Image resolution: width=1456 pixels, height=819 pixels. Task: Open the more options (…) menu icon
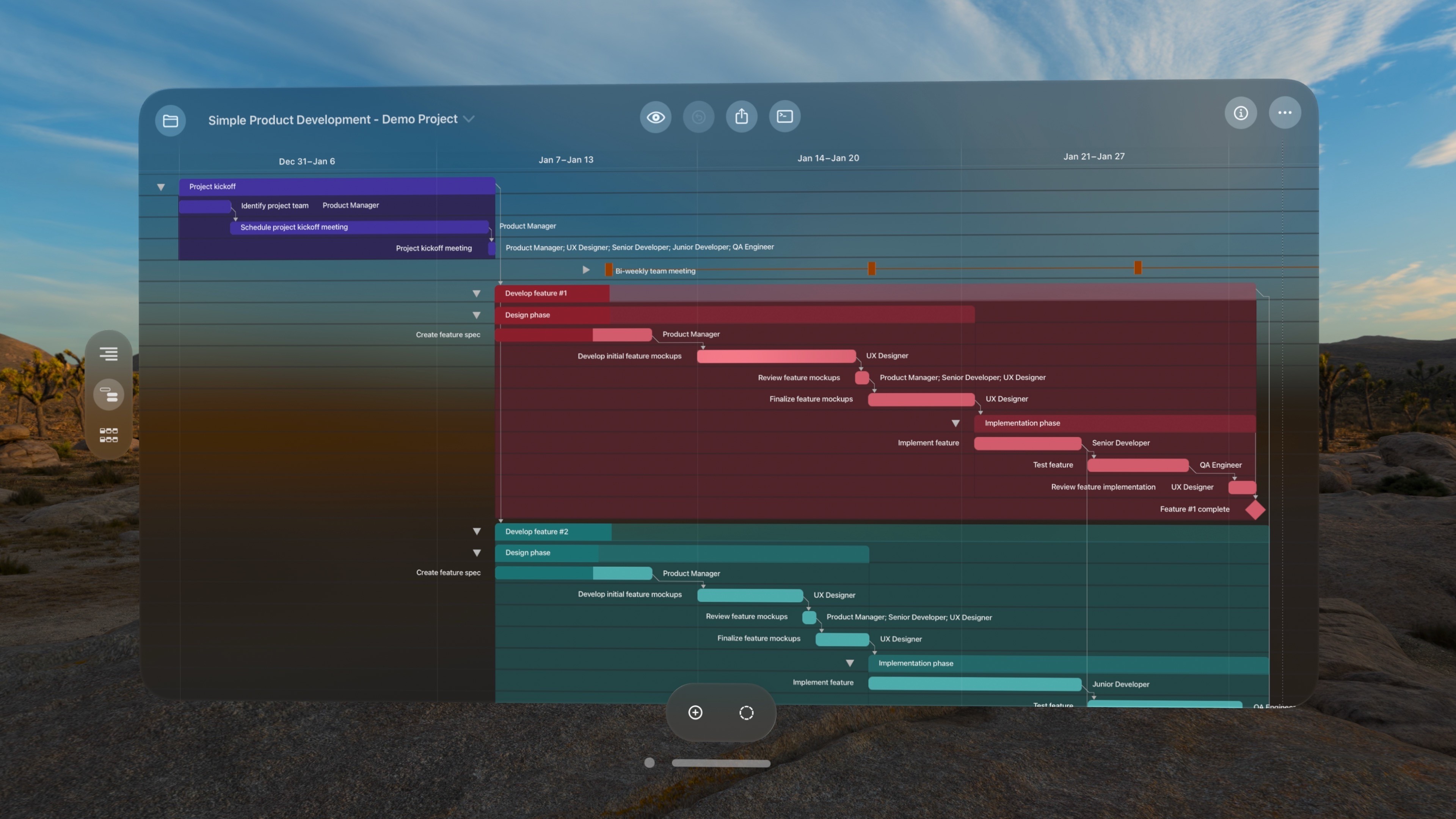coord(1285,113)
